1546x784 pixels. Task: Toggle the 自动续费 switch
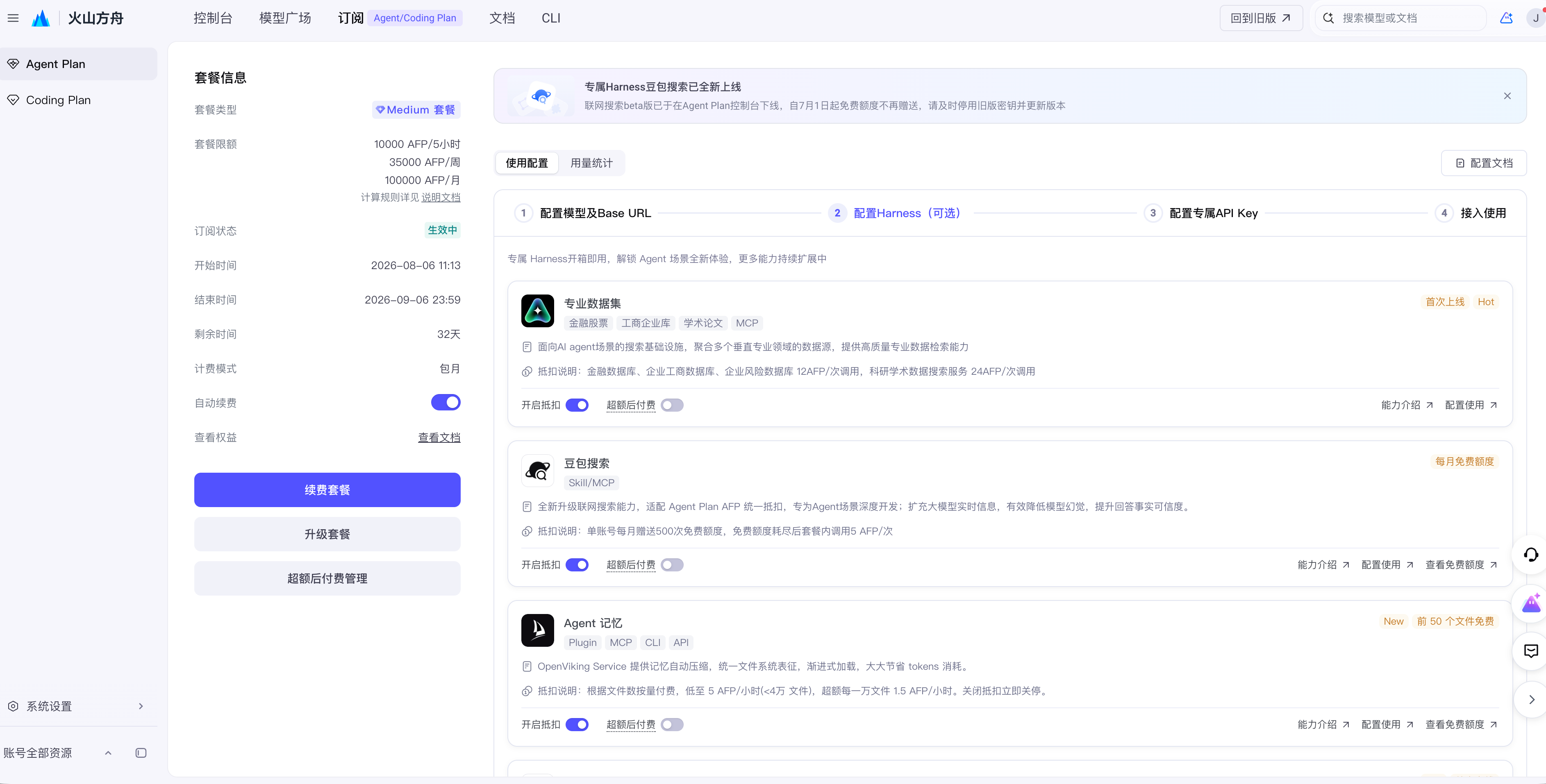[x=445, y=403]
